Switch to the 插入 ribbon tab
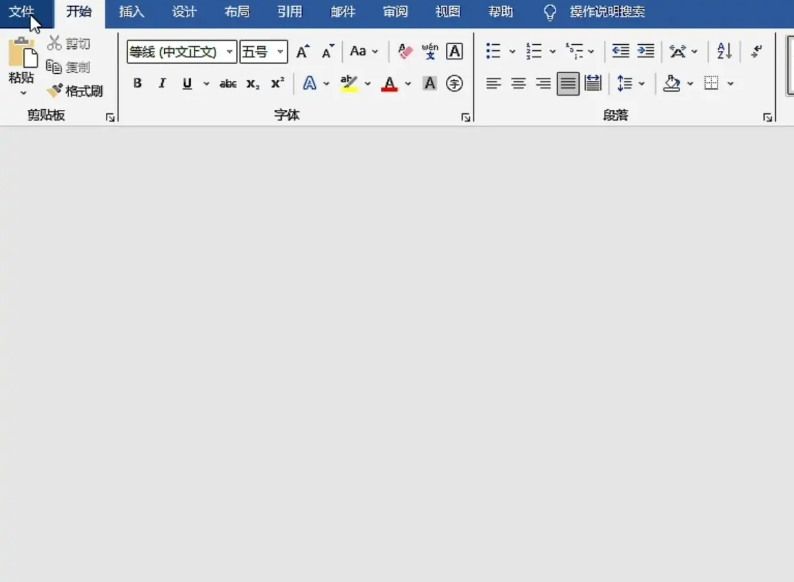The width and height of the screenshot is (794, 582). (131, 12)
